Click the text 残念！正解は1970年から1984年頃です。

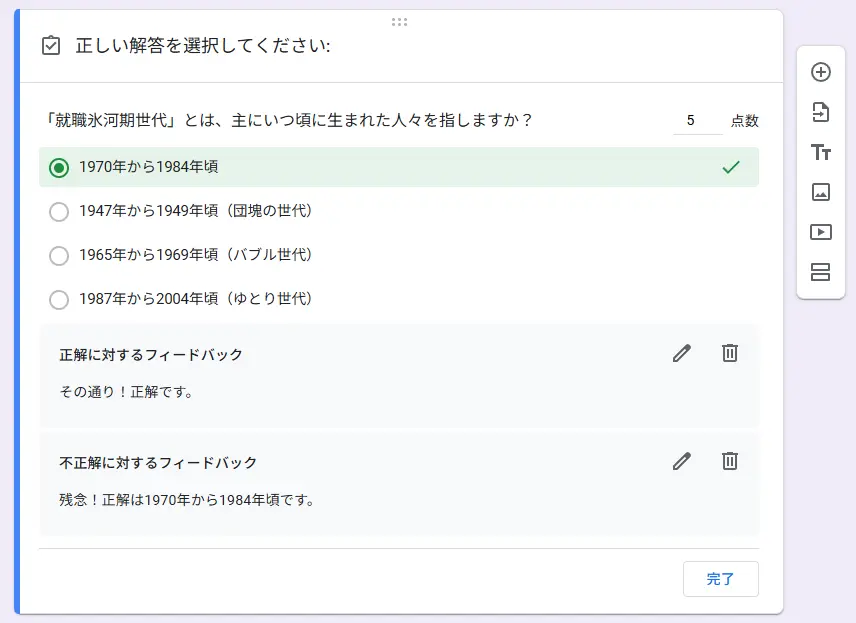[187, 500]
